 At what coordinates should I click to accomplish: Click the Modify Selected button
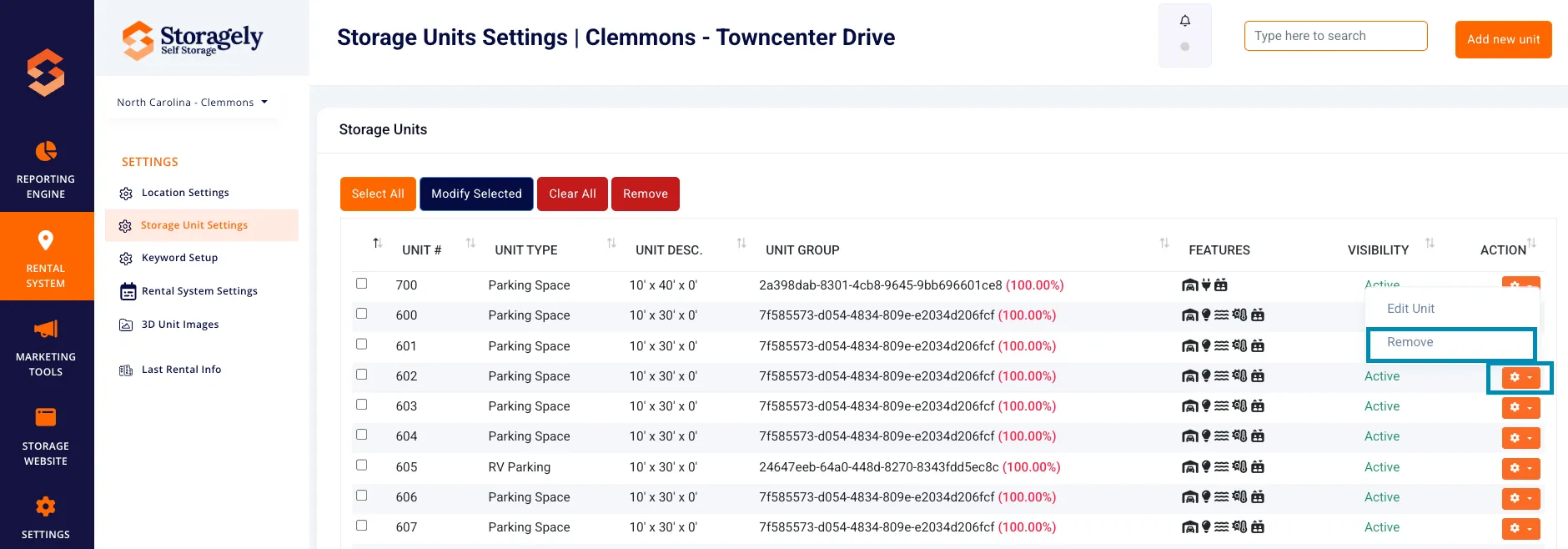click(476, 194)
